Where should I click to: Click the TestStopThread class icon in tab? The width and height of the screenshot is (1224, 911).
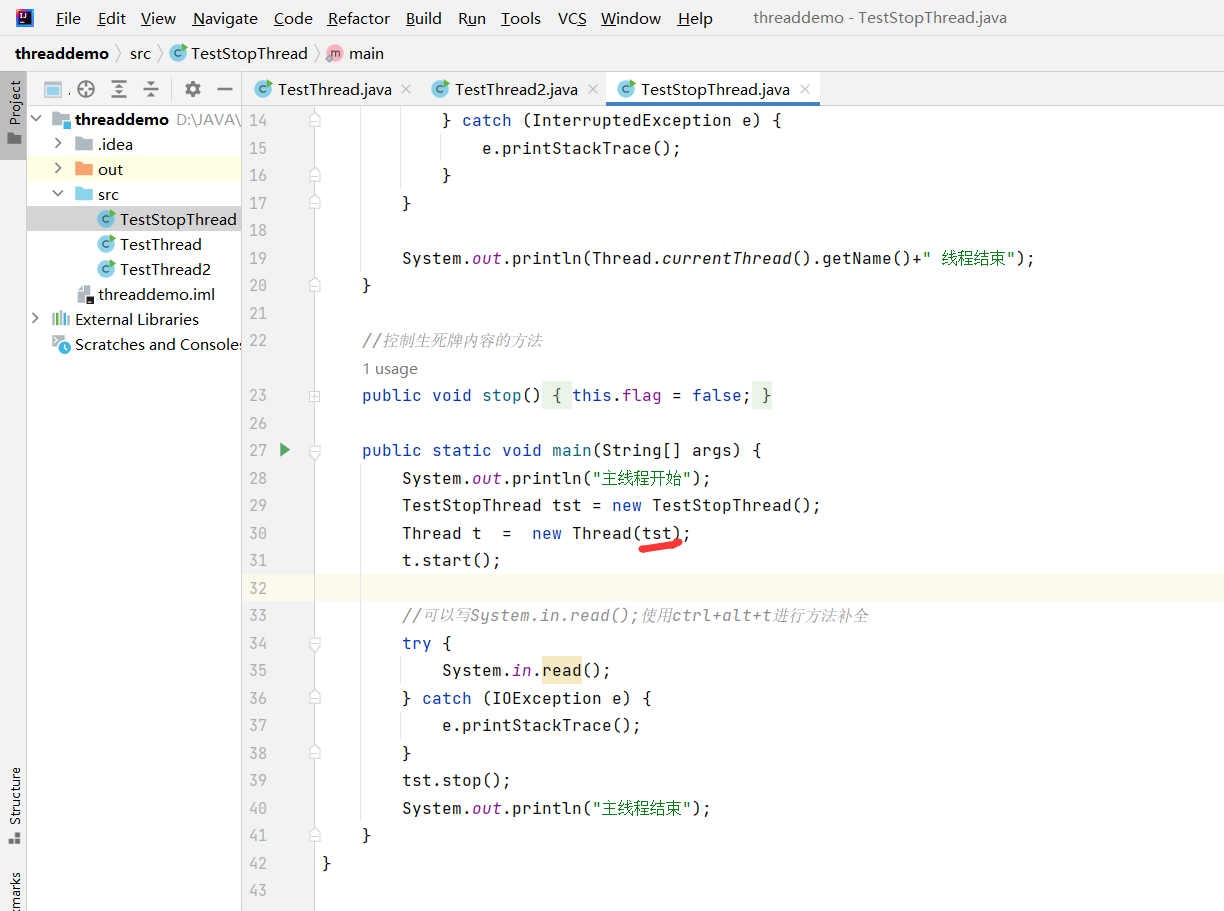626,89
